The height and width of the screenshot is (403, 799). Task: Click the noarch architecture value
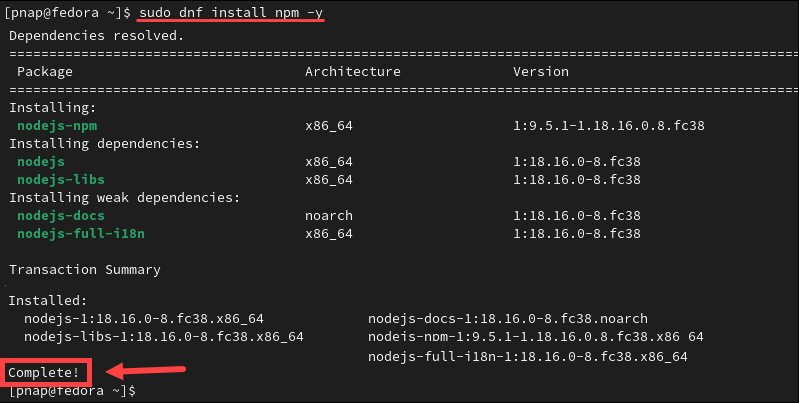point(329,216)
